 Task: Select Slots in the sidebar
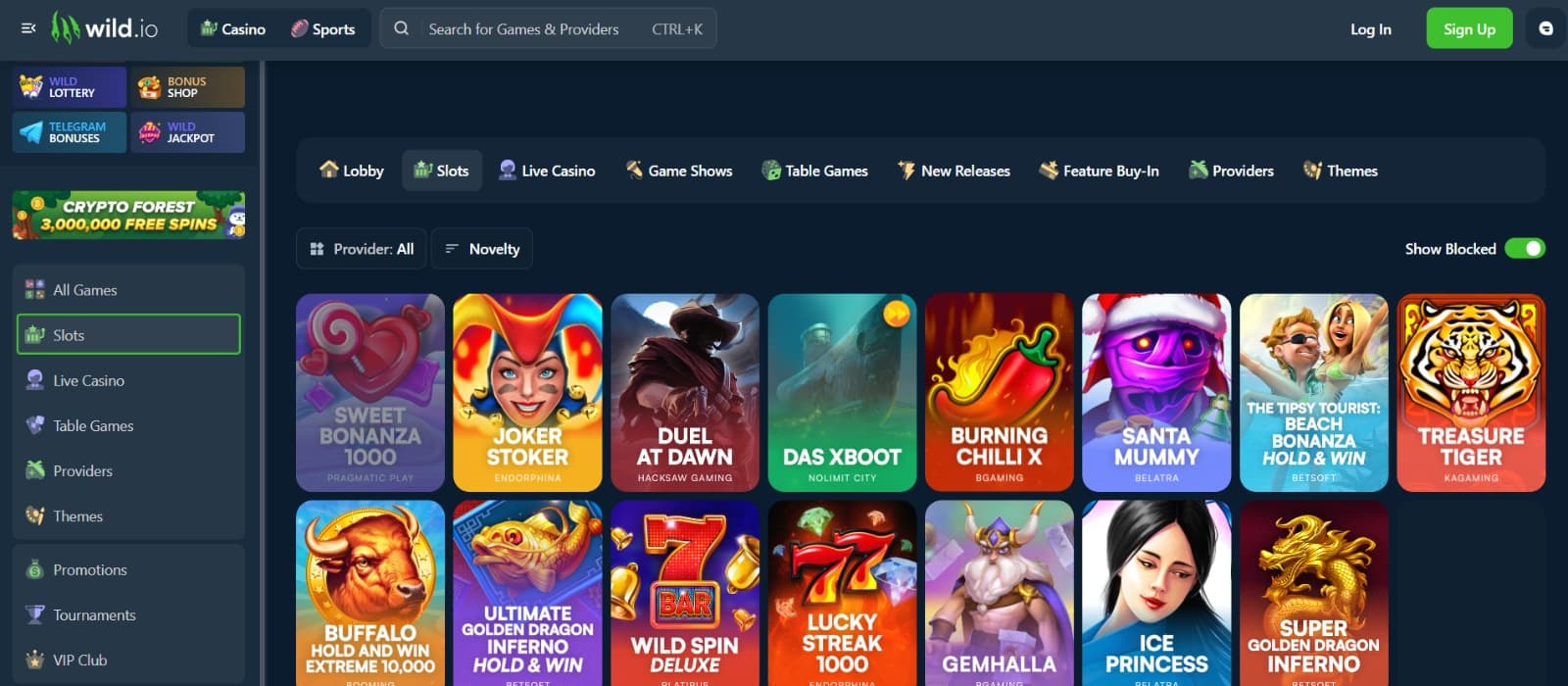pyautogui.click(x=128, y=335)
